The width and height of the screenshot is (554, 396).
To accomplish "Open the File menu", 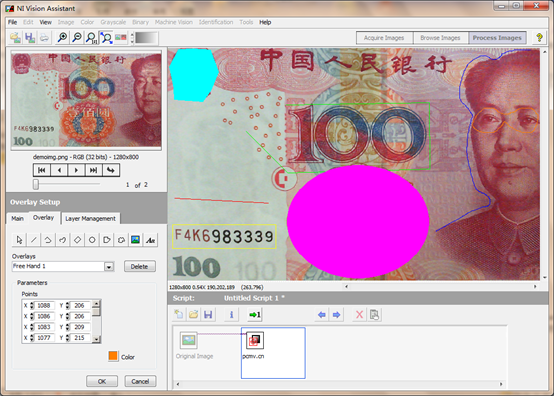I will point(12,22).
